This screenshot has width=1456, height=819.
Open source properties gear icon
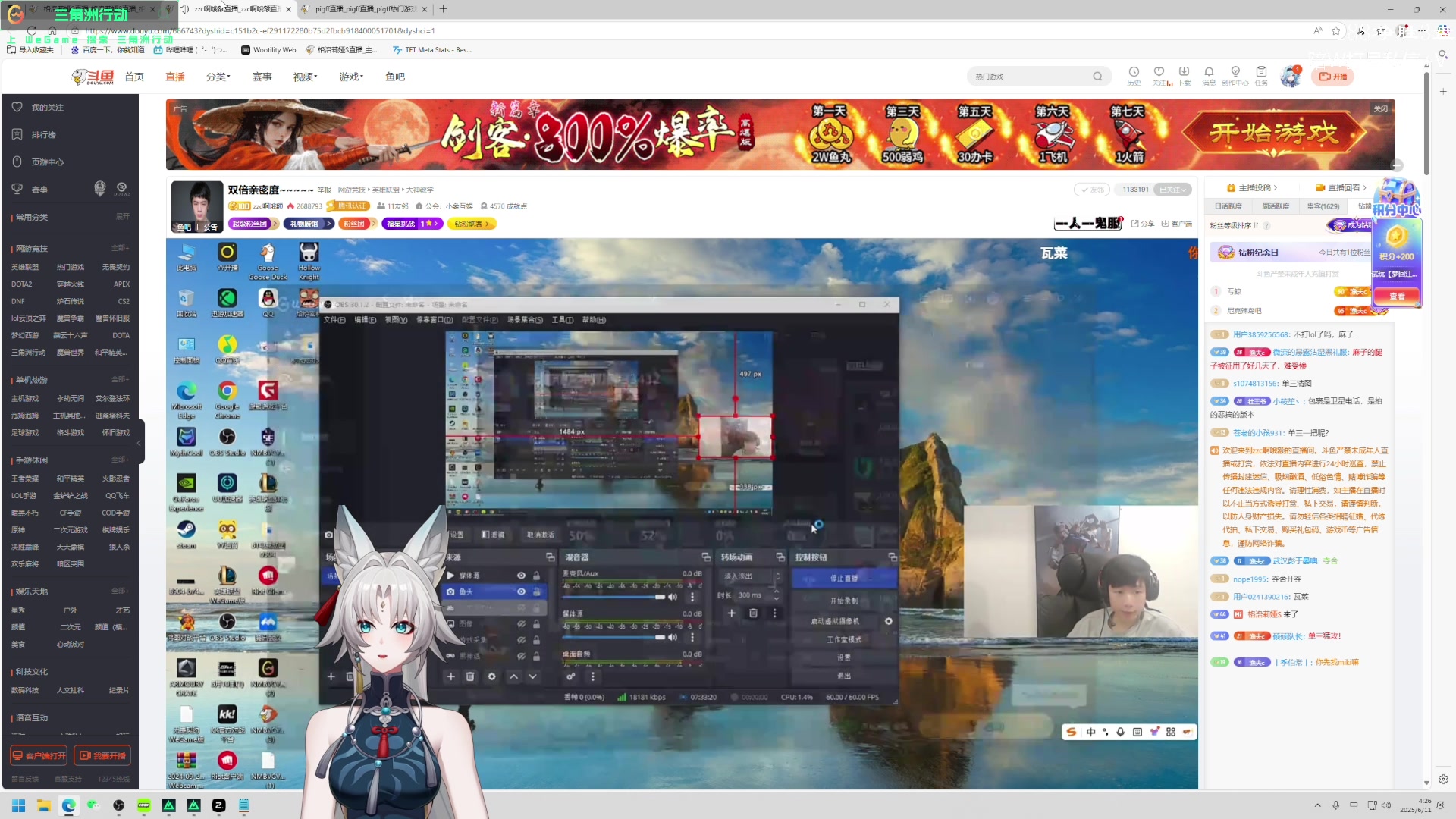click(491, 676)
